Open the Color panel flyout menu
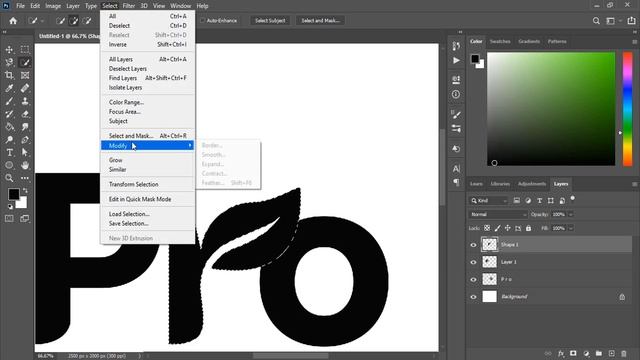 tap(634, 42)
